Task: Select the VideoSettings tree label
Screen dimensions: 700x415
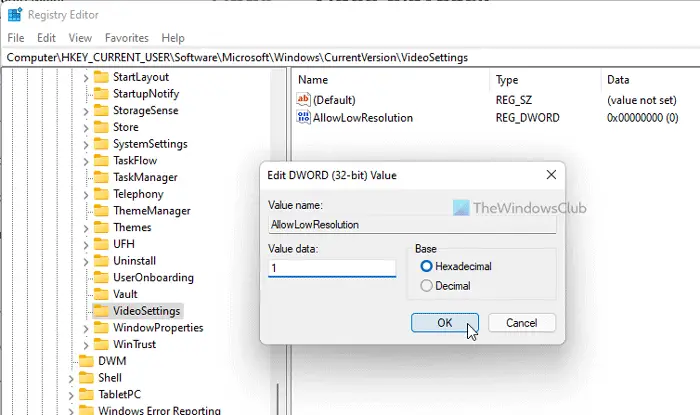Action: pos(146,311)
